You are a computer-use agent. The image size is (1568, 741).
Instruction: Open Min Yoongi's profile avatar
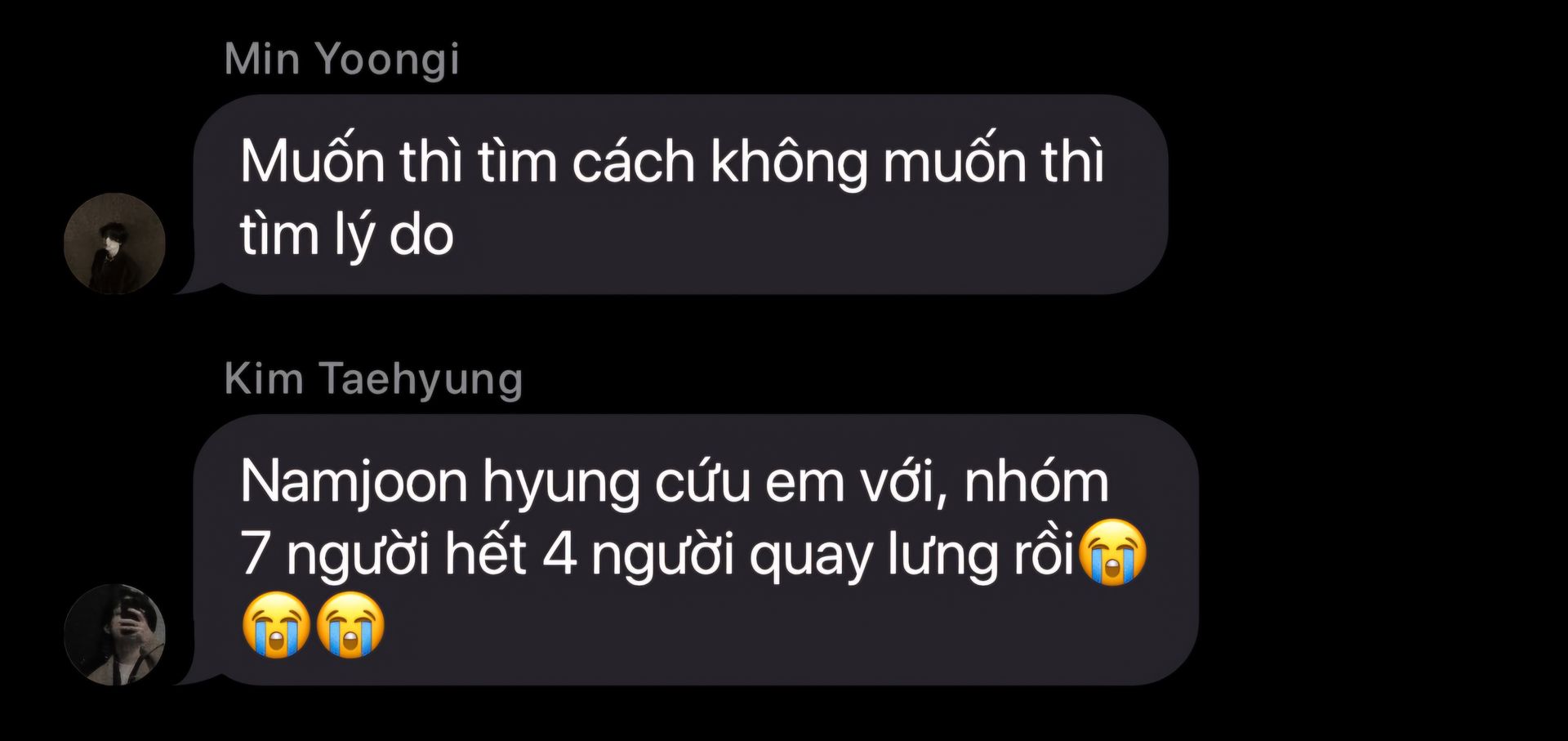[x=114, y=243]
